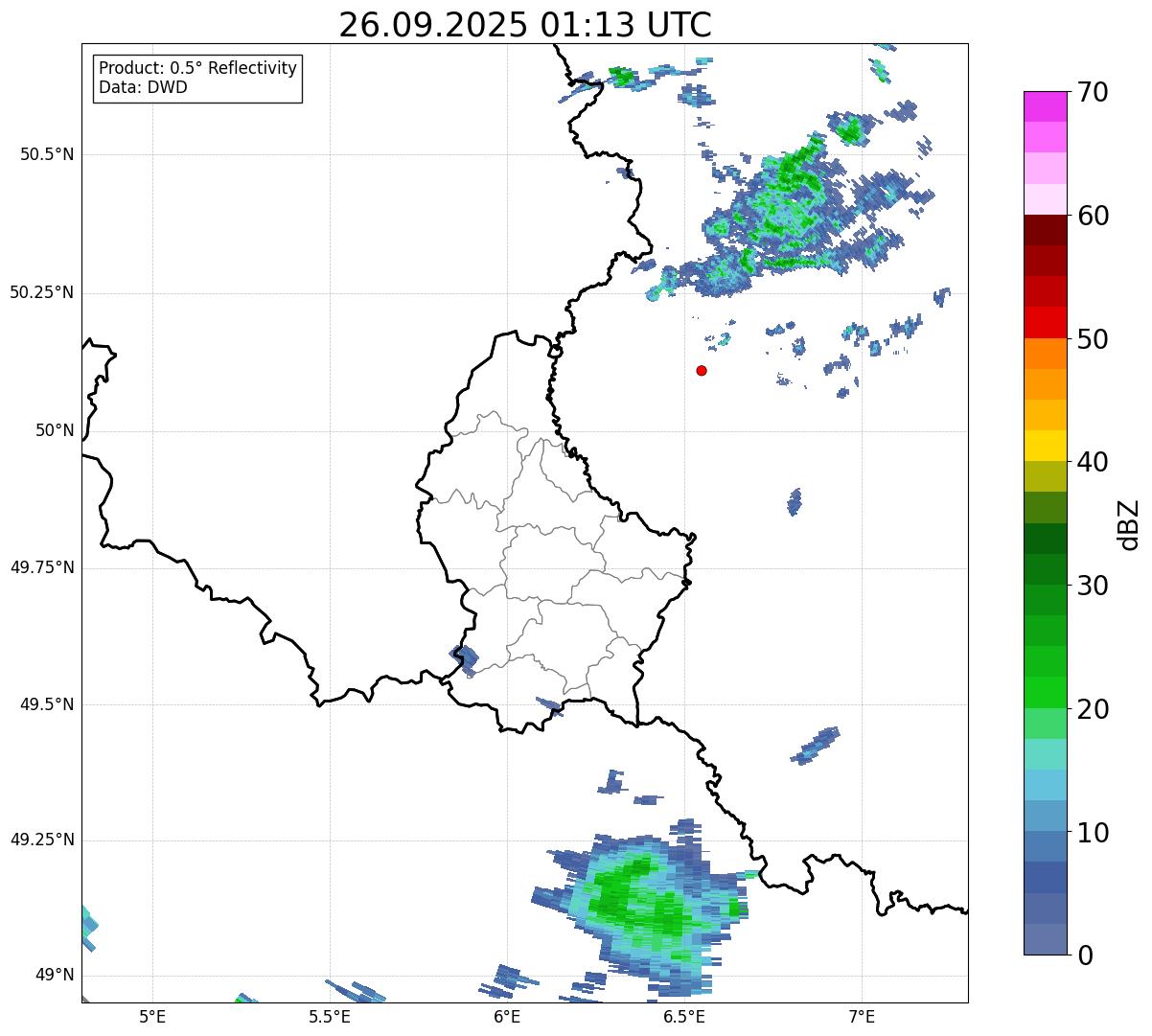The width and height of the screenshot is (1152, 1036).
Task: Click the dBZ colorbar axis label
Action: coord(1129,523)
